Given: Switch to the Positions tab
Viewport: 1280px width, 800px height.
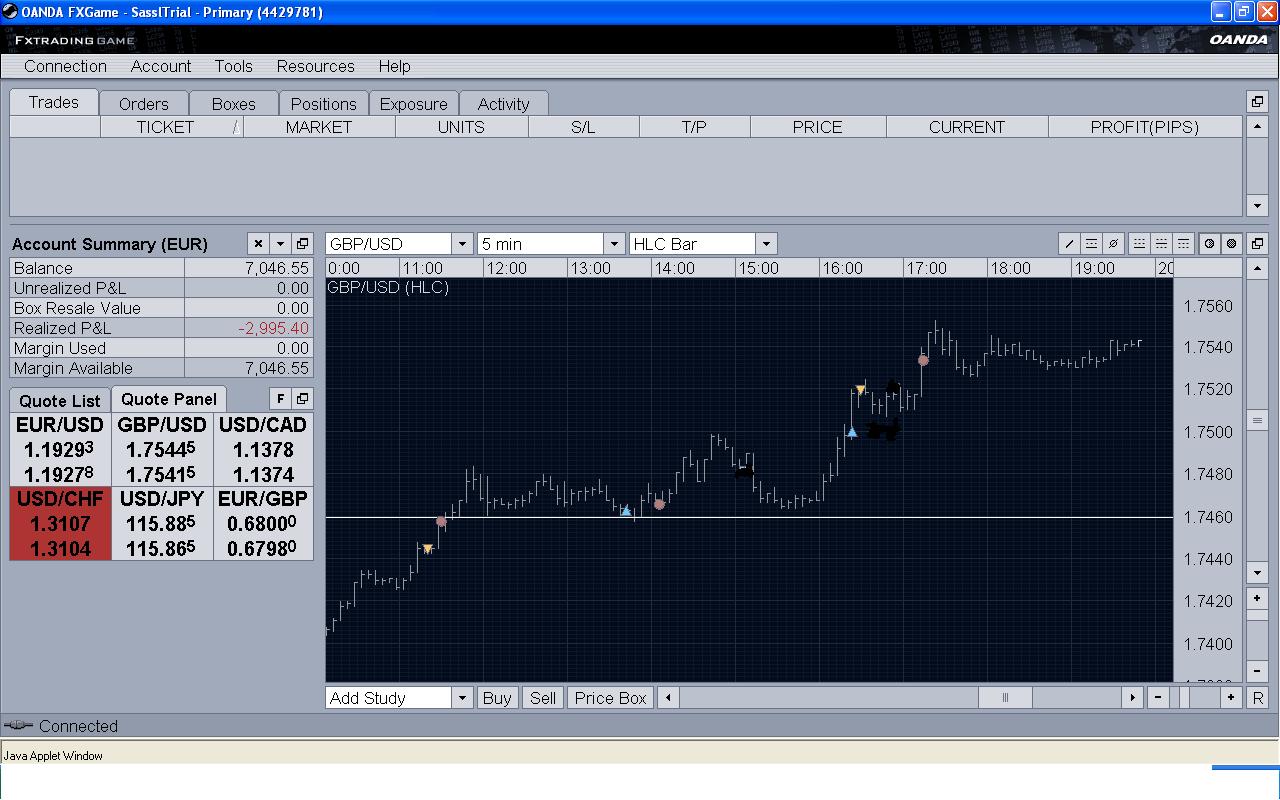Looking at the screenshot, I should click(x=324, y=104).
